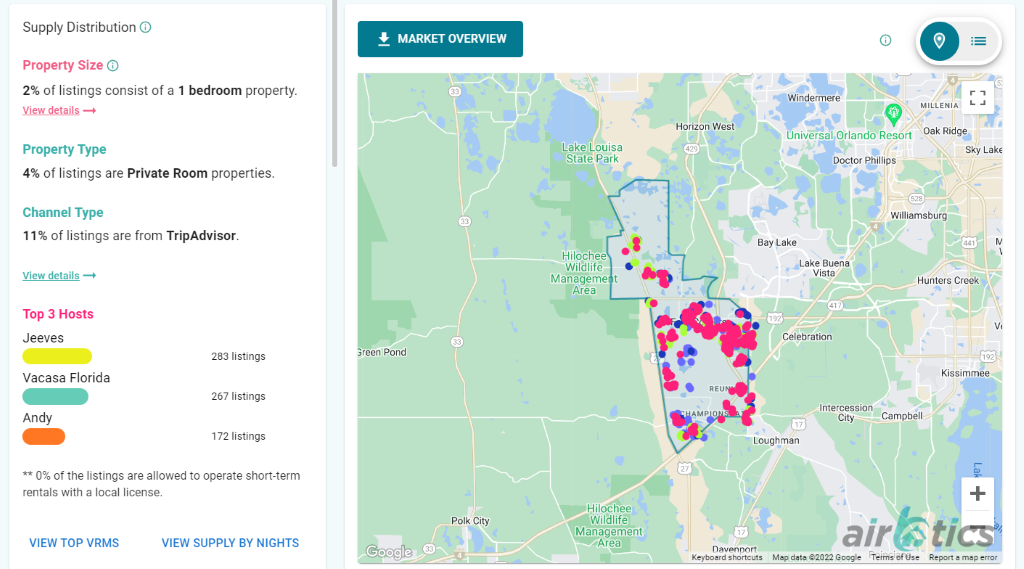Open View Top VRMs

[x=74, y=543]
